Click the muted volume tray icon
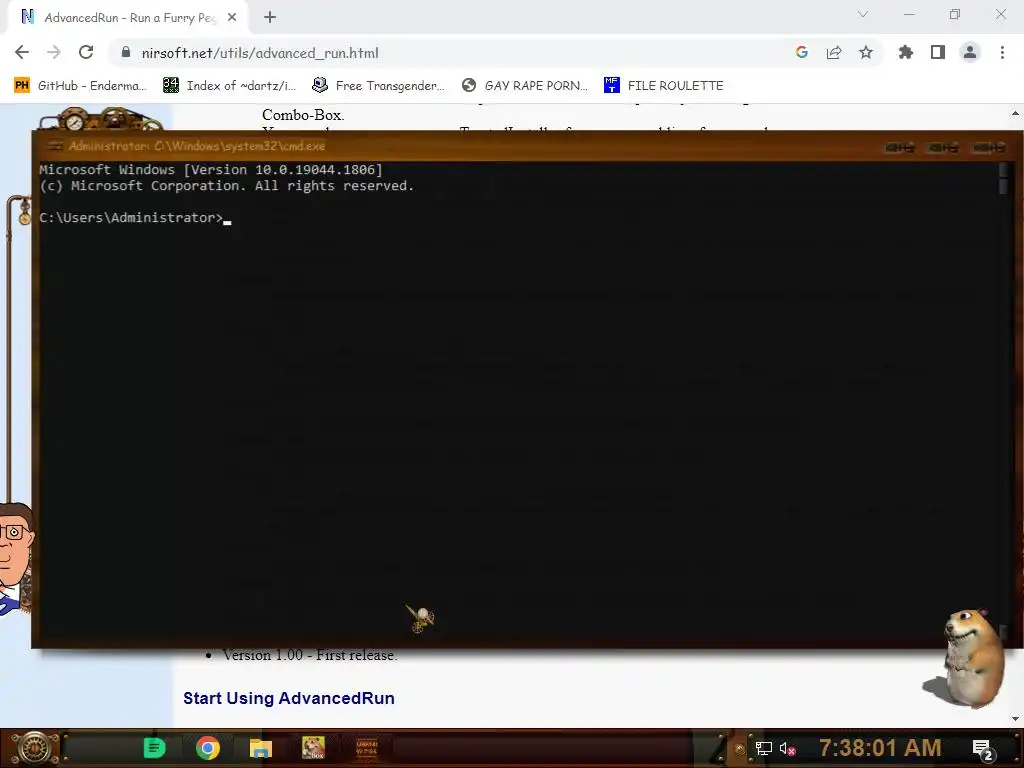Image resolution: width=1024 pixels, height=768 pixels. coord(788,748)
